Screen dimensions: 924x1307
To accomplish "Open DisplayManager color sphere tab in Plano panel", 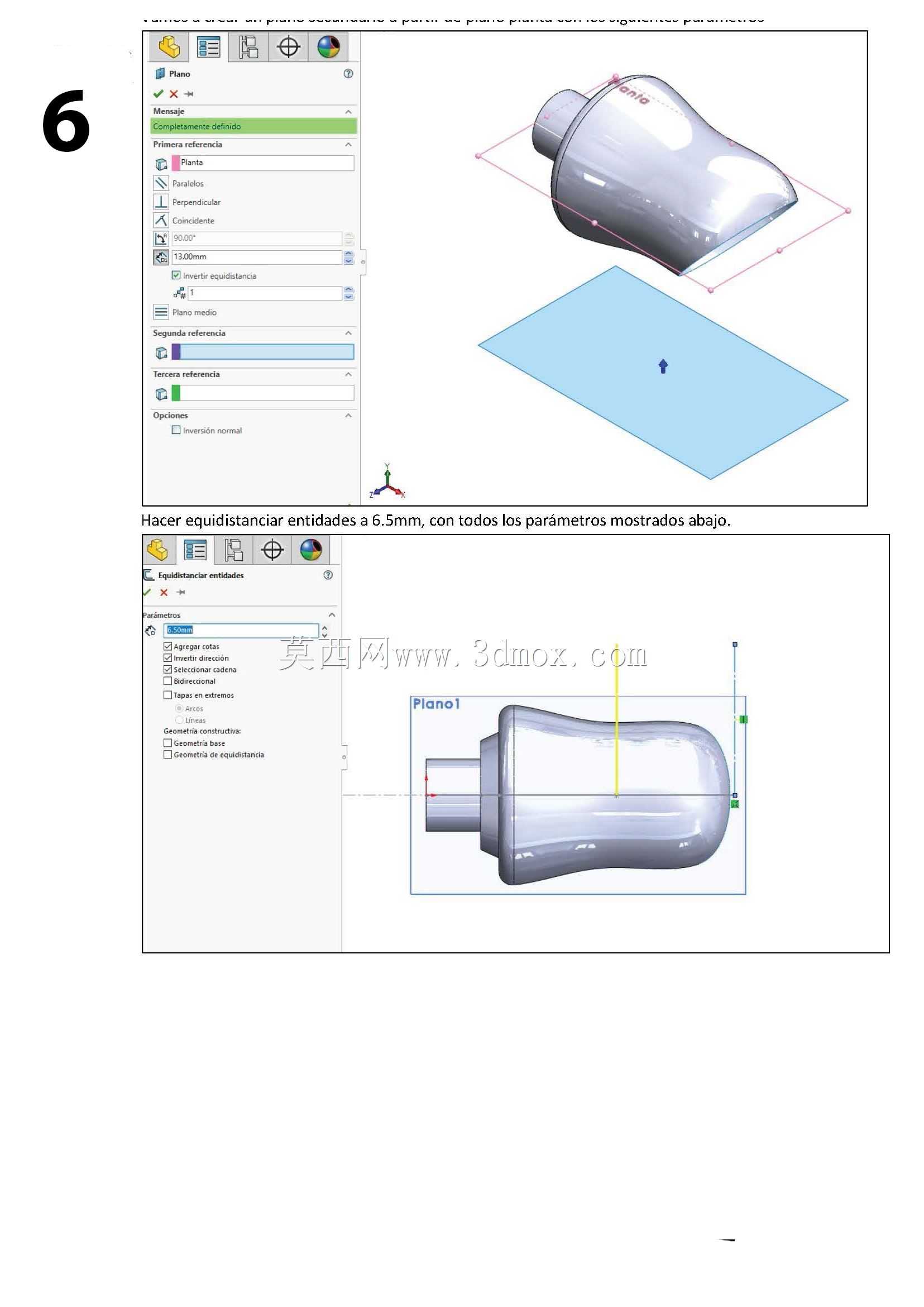I will click(328, 47).
